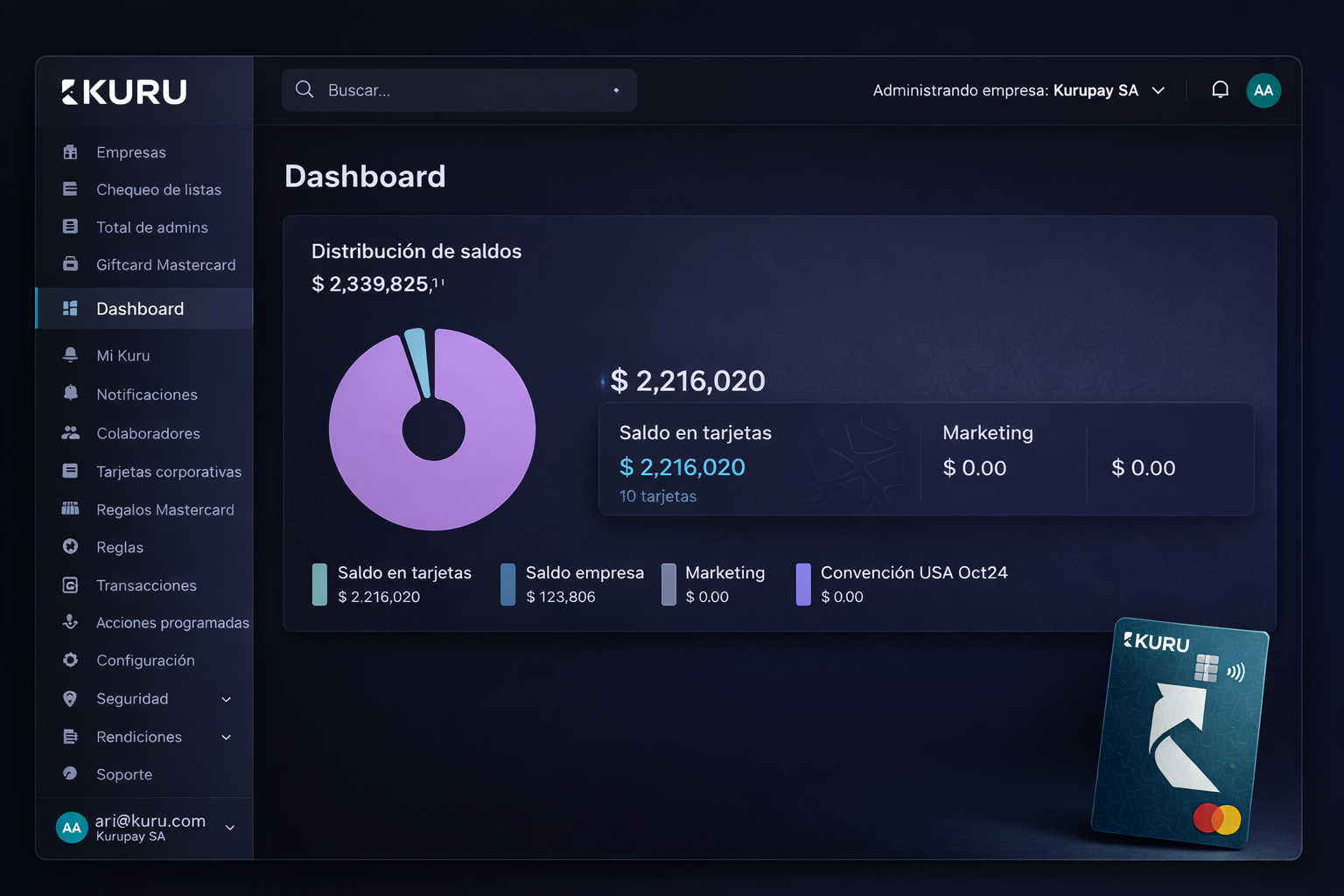The image size is (1344, 896).
Task: Open Soporte page
Action: click(144, 773)
